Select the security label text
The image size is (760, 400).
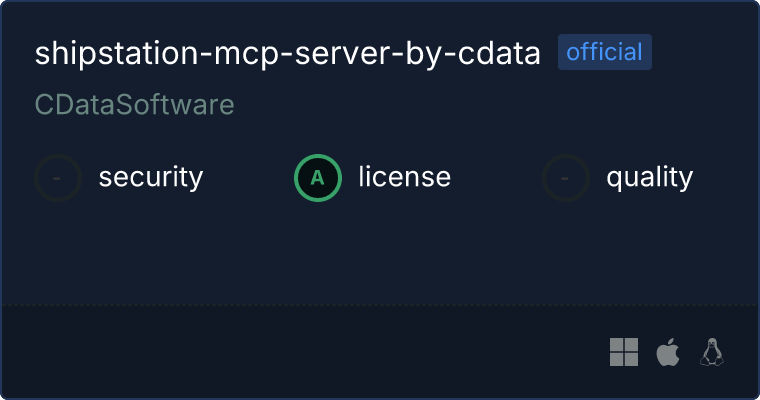[x=151, y=177]
